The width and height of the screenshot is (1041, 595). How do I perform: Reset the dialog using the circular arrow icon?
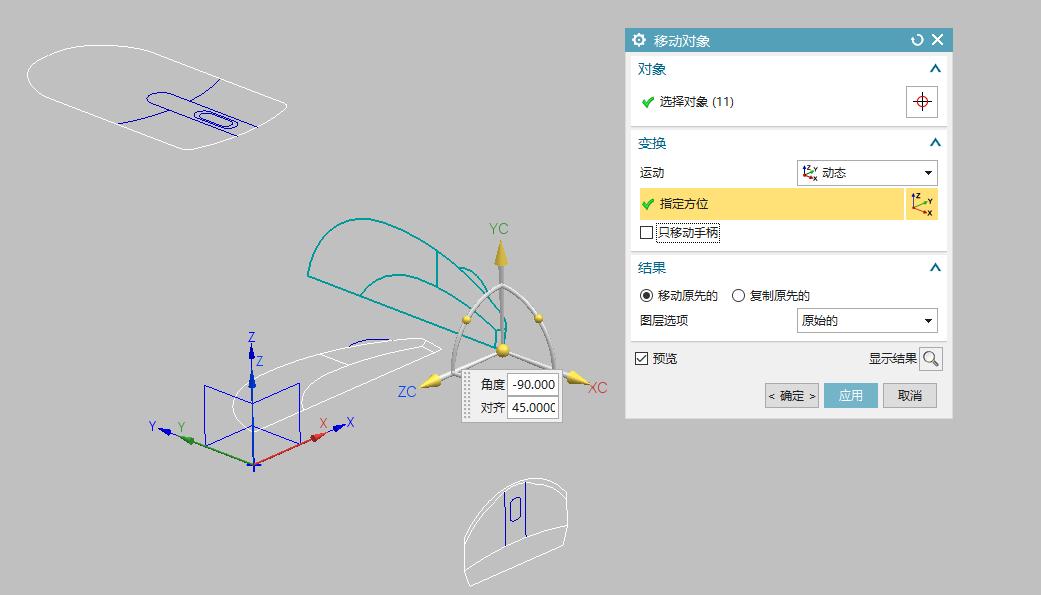[x=916, y=40]
